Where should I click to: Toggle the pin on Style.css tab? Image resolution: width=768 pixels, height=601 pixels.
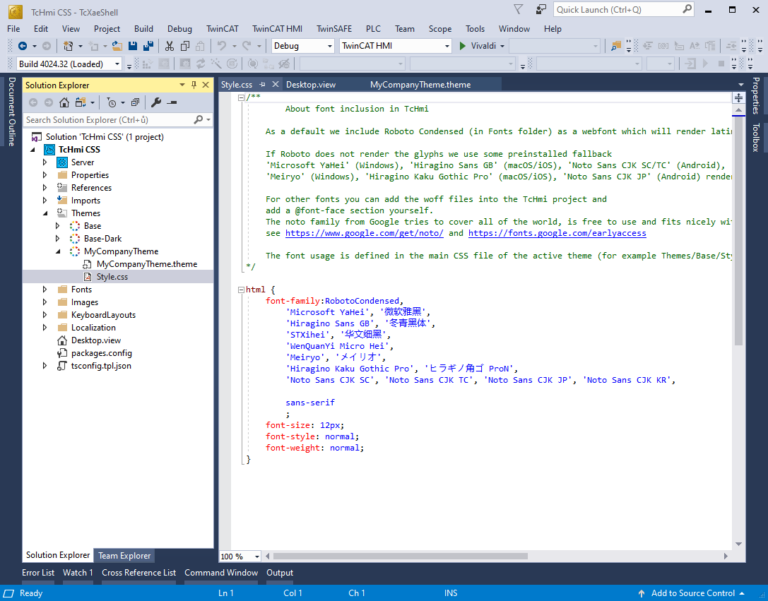click(x=260, y=85)
